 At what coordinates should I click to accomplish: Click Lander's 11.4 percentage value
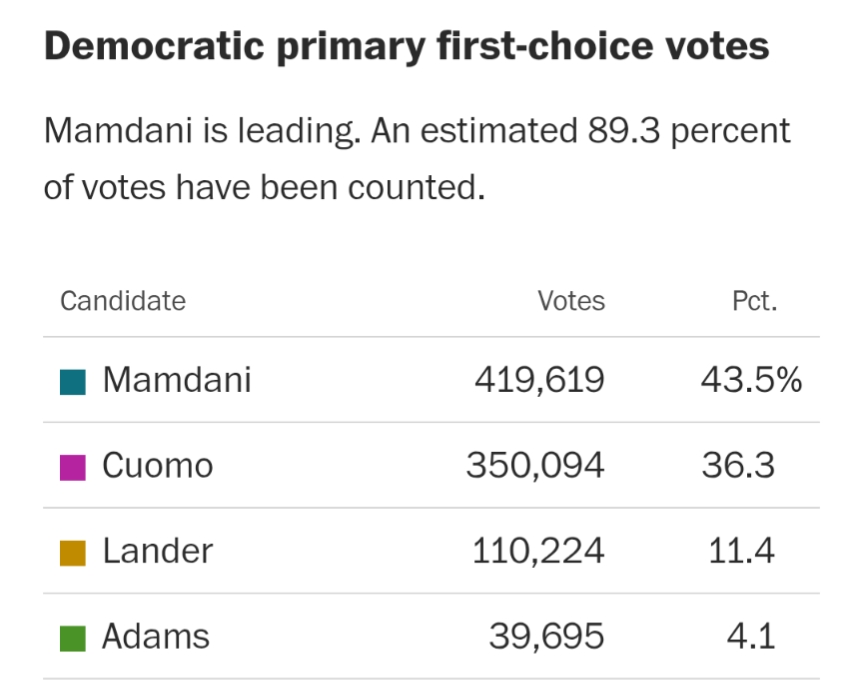(x=741, y=551)
